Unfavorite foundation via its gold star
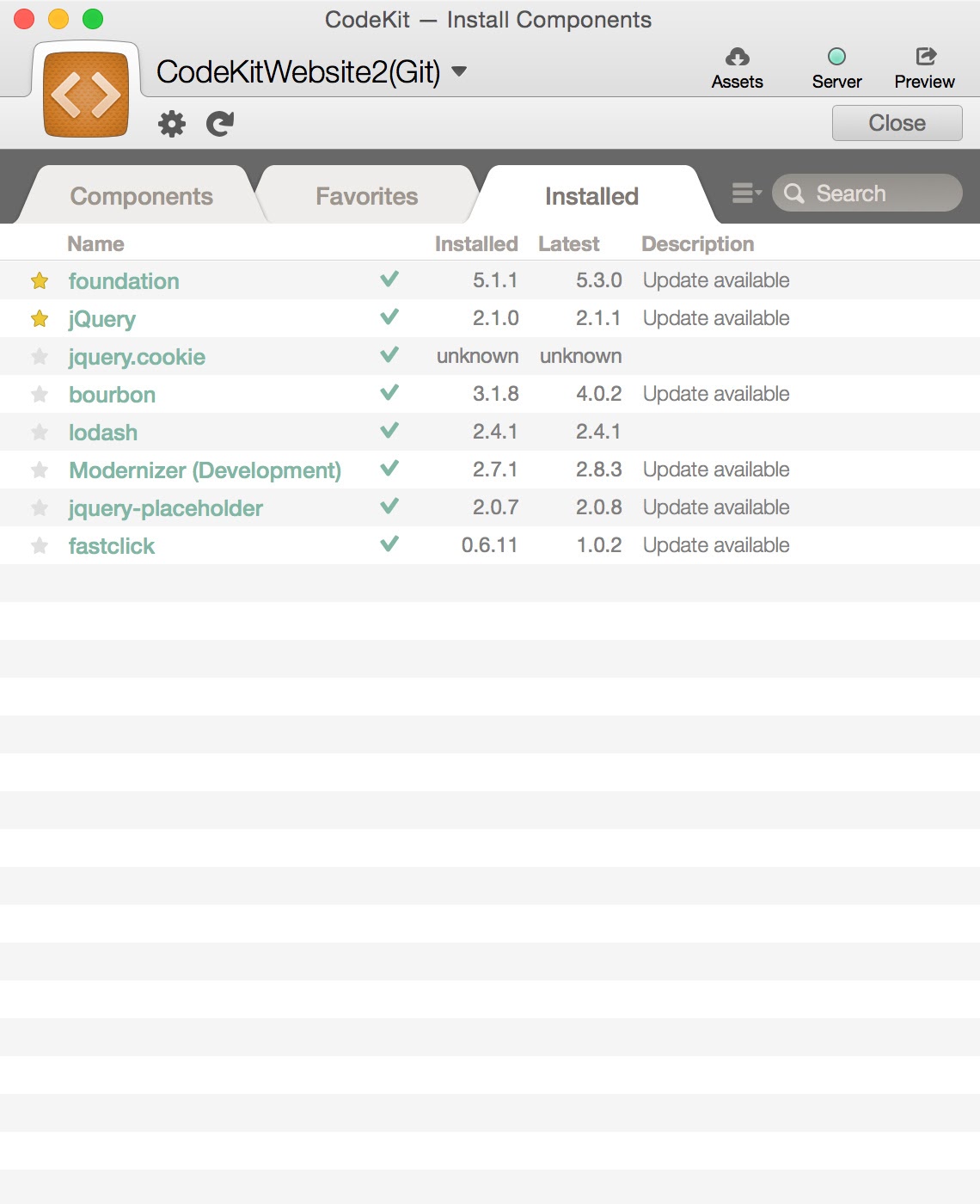980x1204 pixels. point(40,280)
